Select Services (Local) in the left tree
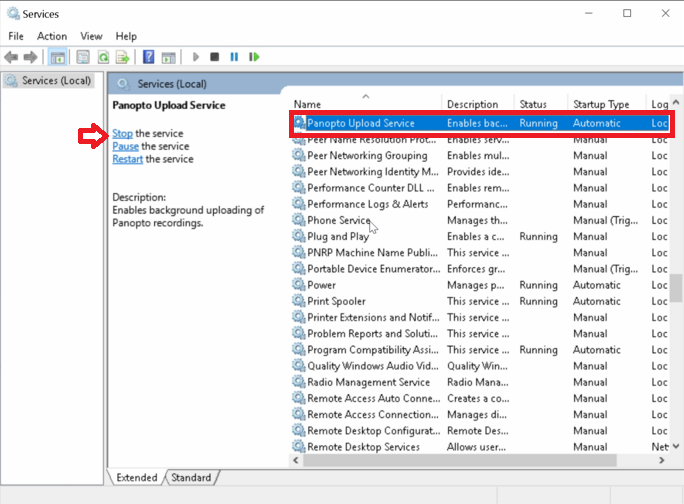The height and width of the screenshot is (504, 684). tap(56, 81)
